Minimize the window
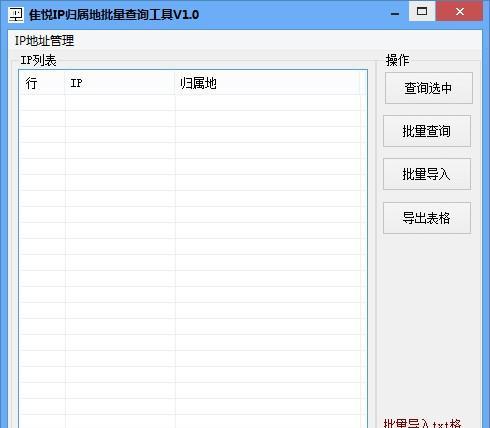The height and width of the screenshot is (428, 490). pos(395,13)
